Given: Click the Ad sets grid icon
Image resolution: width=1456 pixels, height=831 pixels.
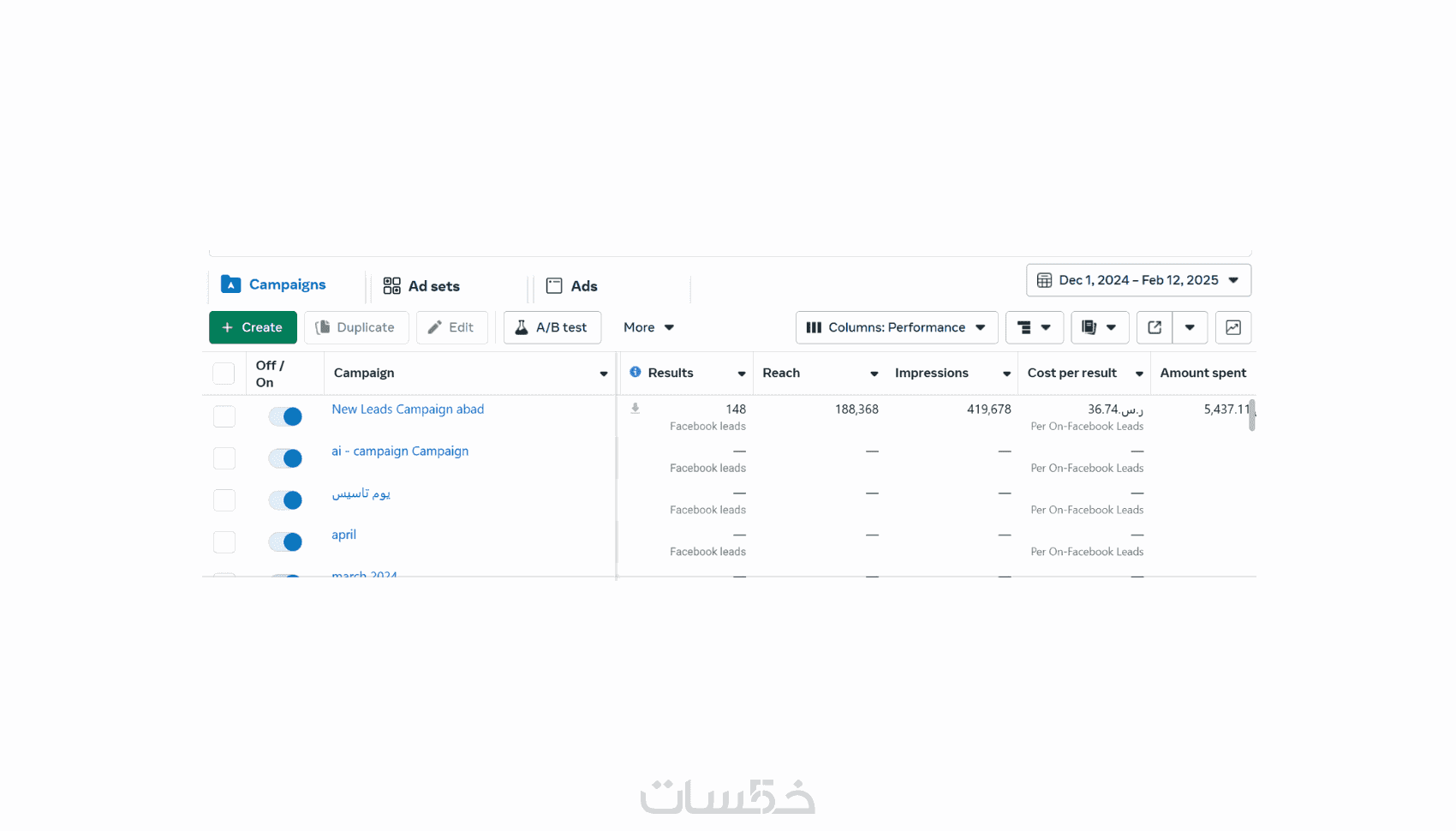Looking at the screenshot, I should click(391, 286).
